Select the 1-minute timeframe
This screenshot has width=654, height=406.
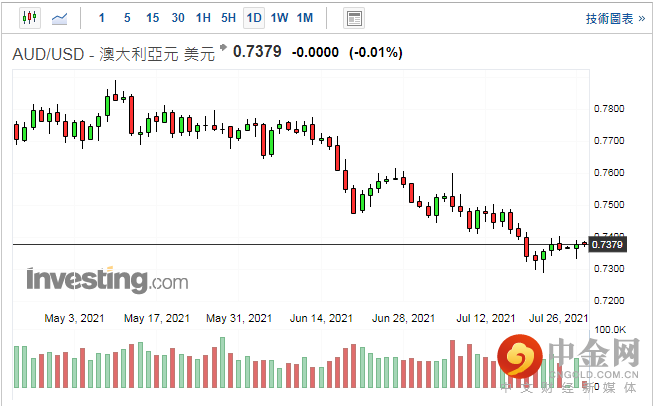101,18
